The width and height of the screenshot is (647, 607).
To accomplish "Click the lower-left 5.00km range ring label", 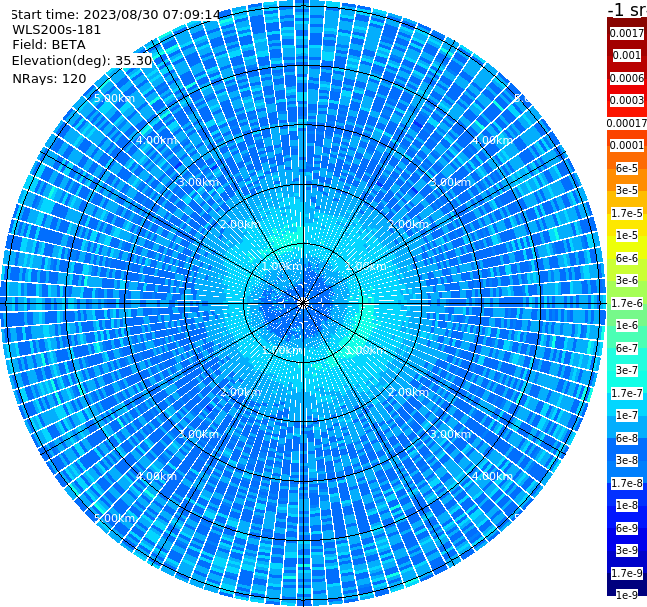I will click(x=114, y=518).
